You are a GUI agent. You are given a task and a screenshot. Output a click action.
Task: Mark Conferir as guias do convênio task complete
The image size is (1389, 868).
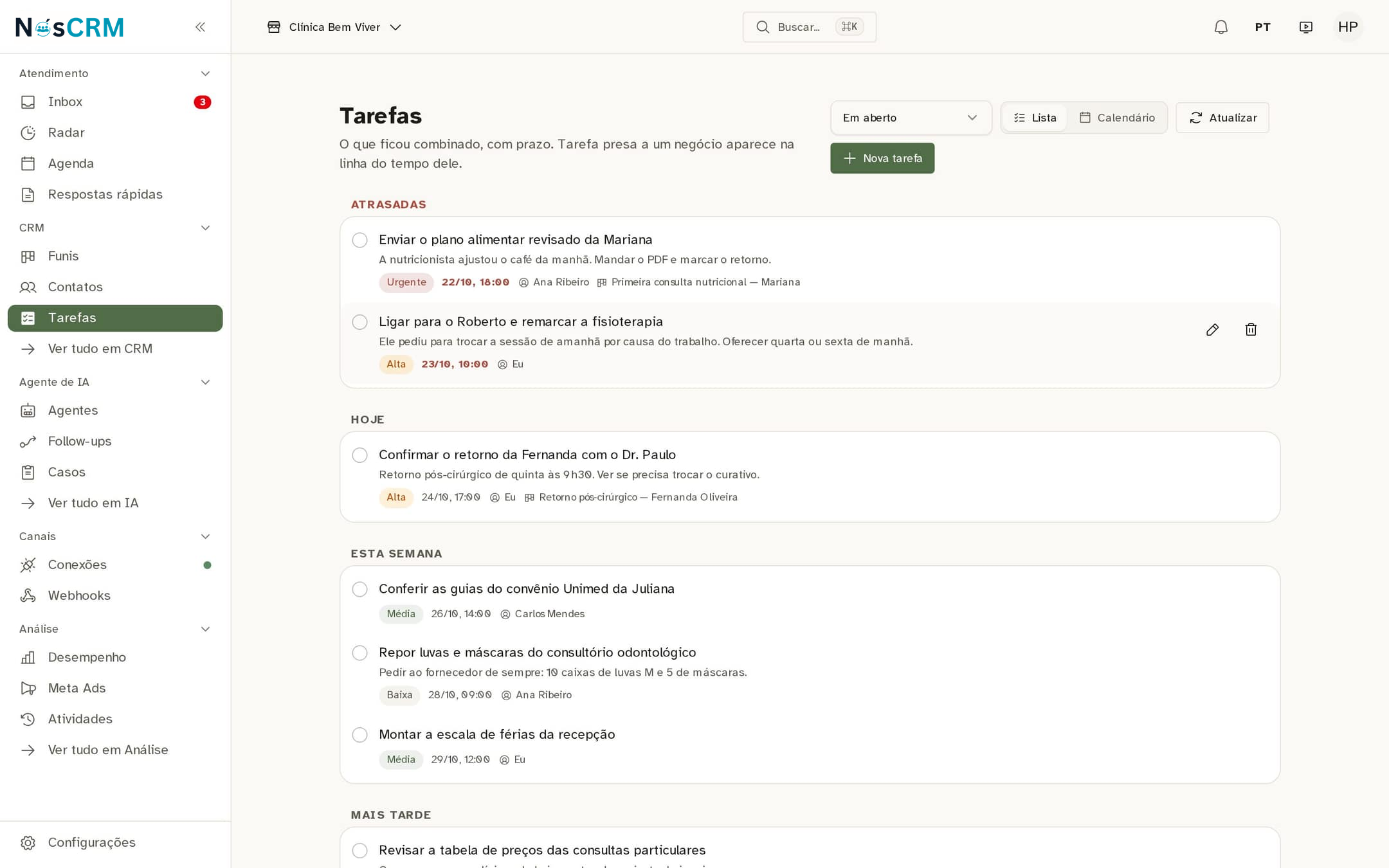click(359, 590)
